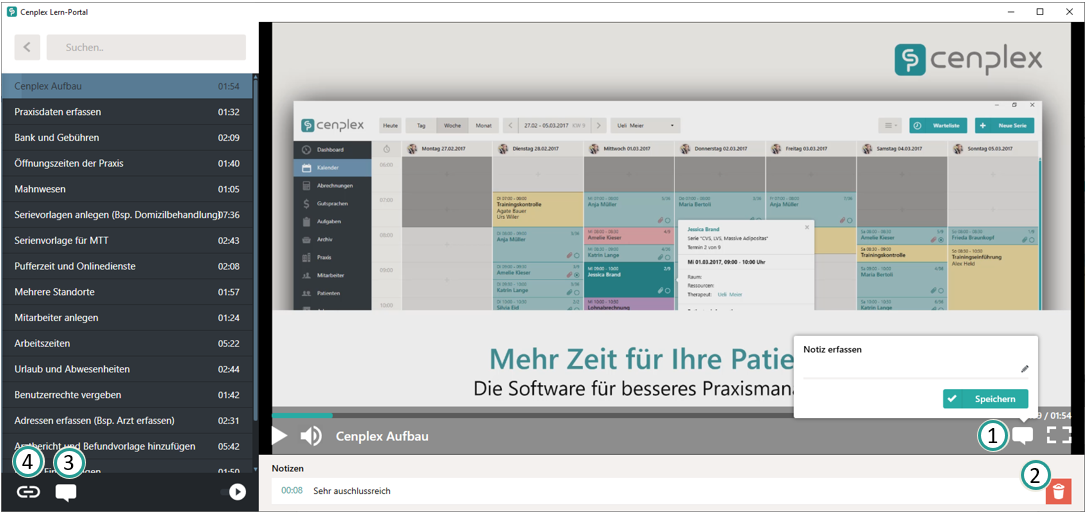Open lesson Benutzerrechte vergeben
This screenshot has height=514, width=1086.
click(128, 395)
